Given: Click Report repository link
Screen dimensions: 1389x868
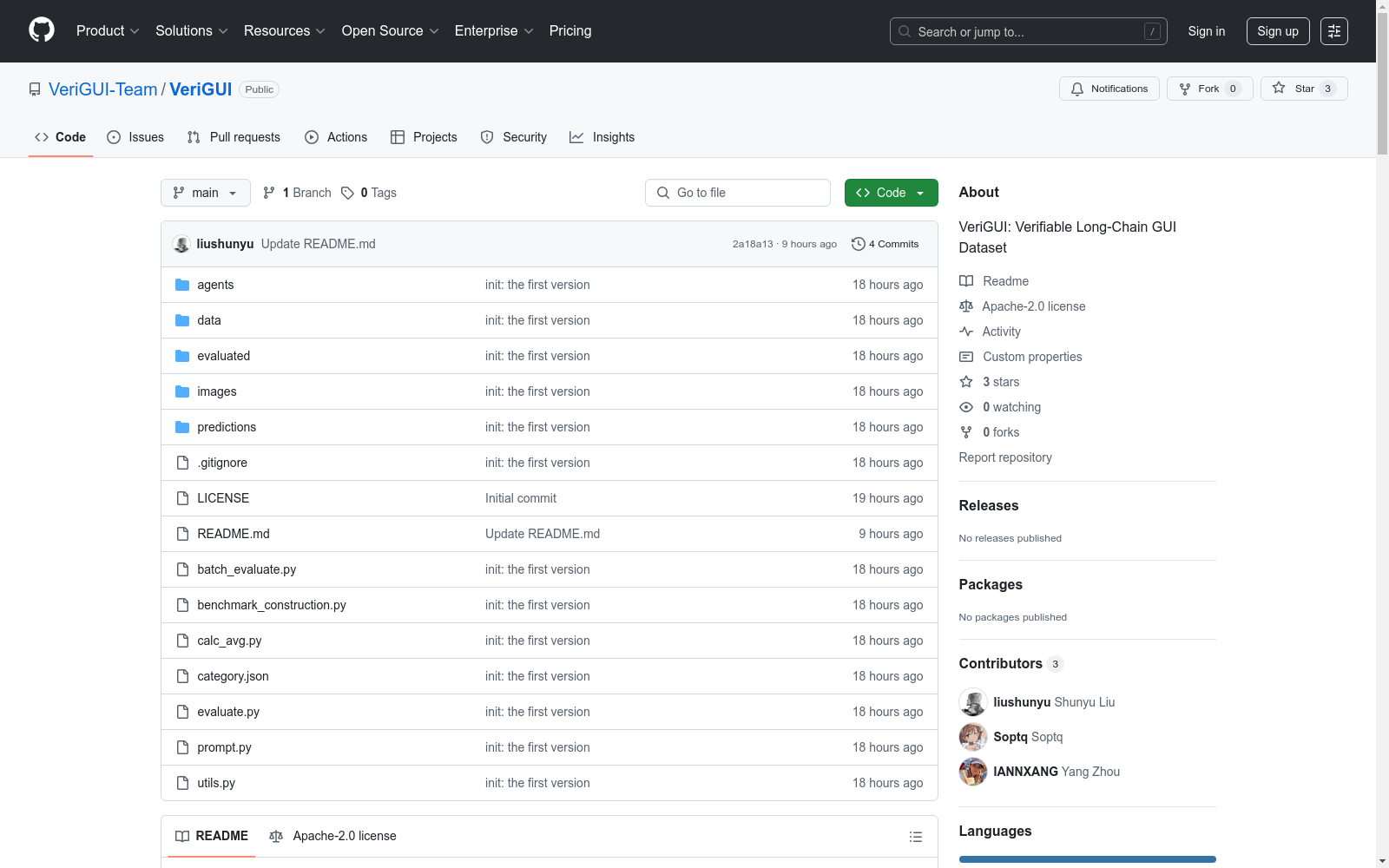Looking at the screenshot, I should (1005, 457).
